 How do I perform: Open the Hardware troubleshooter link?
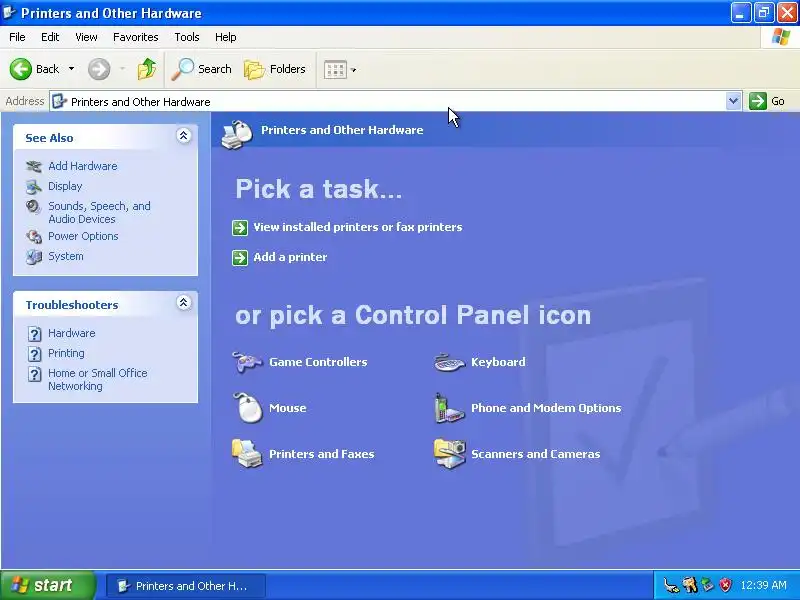pos(72,333)
